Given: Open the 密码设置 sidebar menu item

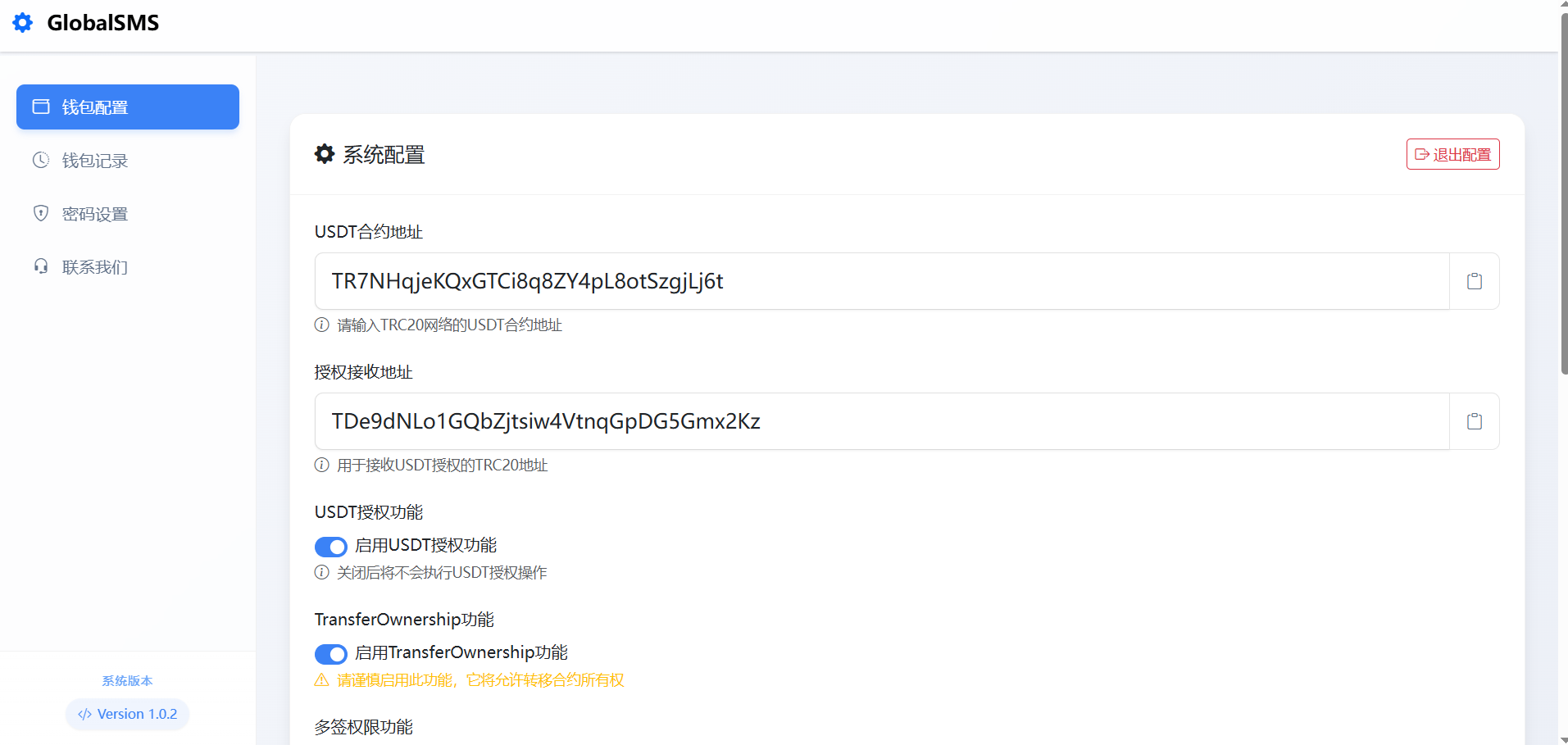Looking at the screenshot, I should (x=128, y=214).
